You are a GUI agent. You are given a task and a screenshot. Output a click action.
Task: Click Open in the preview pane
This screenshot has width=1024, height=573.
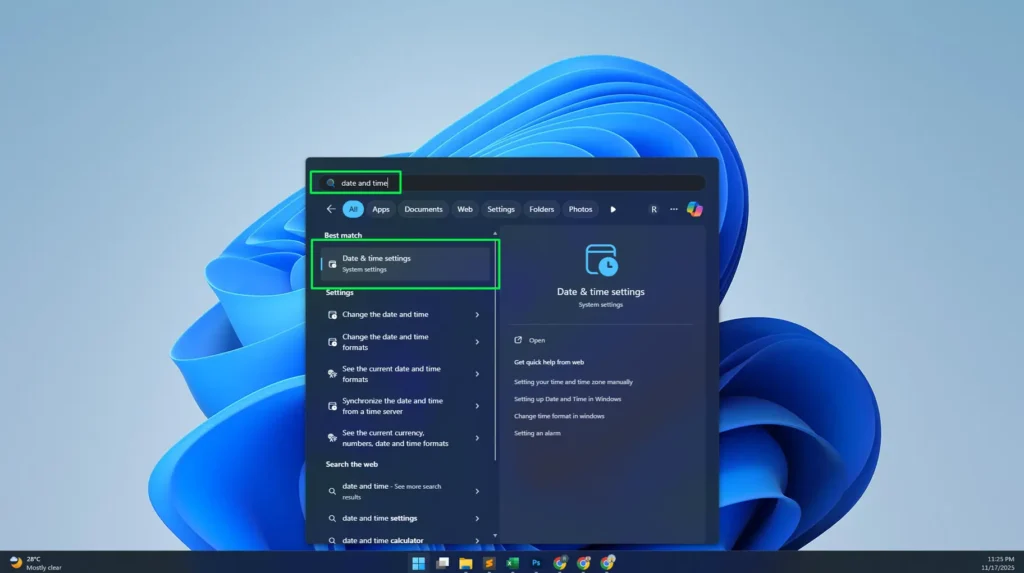[x=537, y=340]
